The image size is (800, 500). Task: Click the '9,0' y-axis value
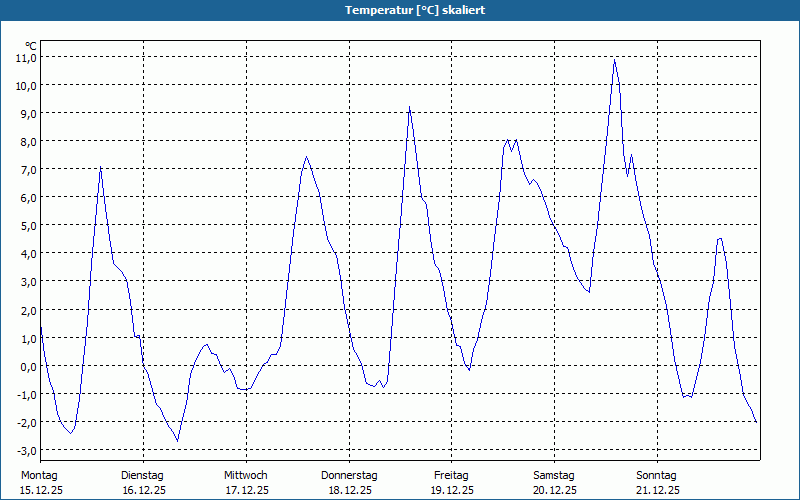29,114
